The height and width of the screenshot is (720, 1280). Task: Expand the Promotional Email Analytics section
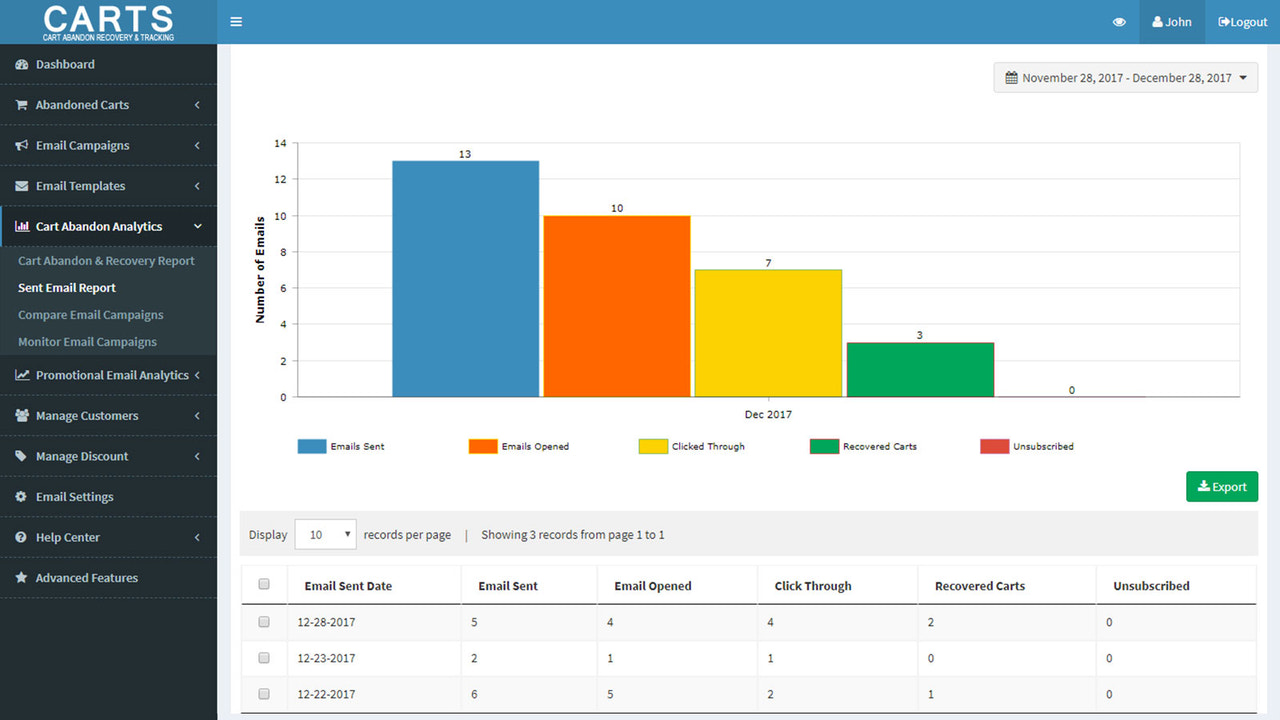(108, 375)
